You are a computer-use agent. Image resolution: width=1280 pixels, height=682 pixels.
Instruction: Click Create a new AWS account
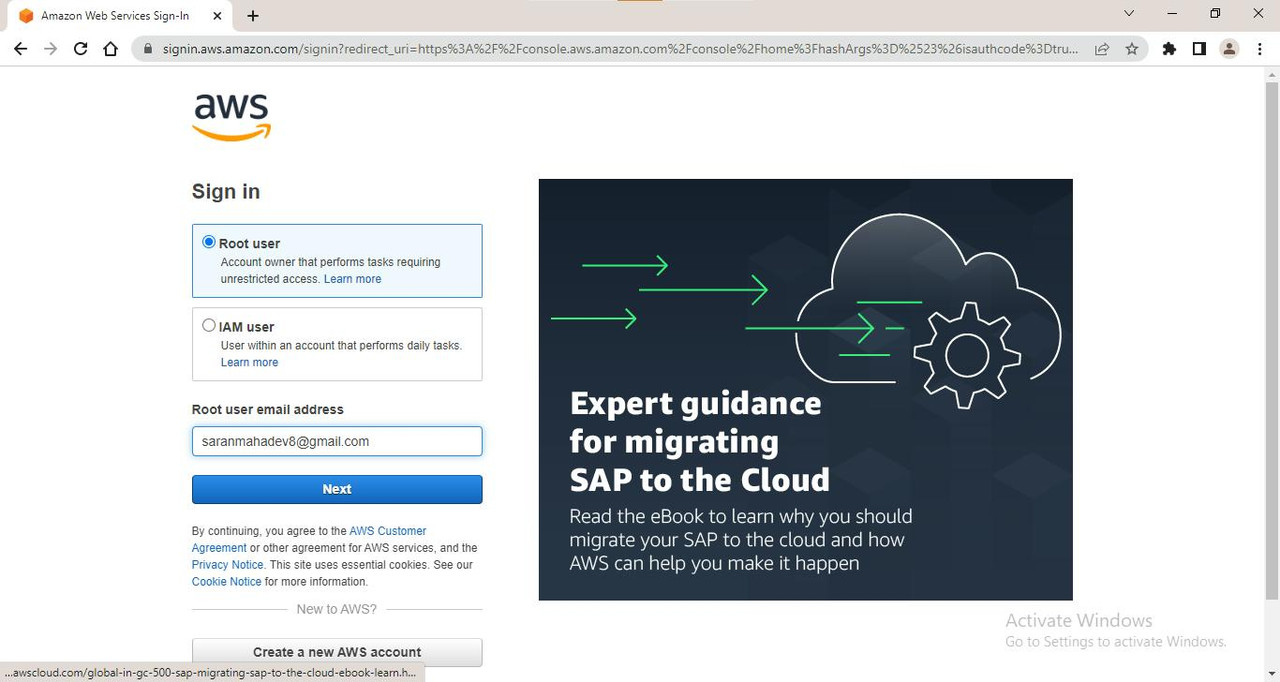coord(337,652)
